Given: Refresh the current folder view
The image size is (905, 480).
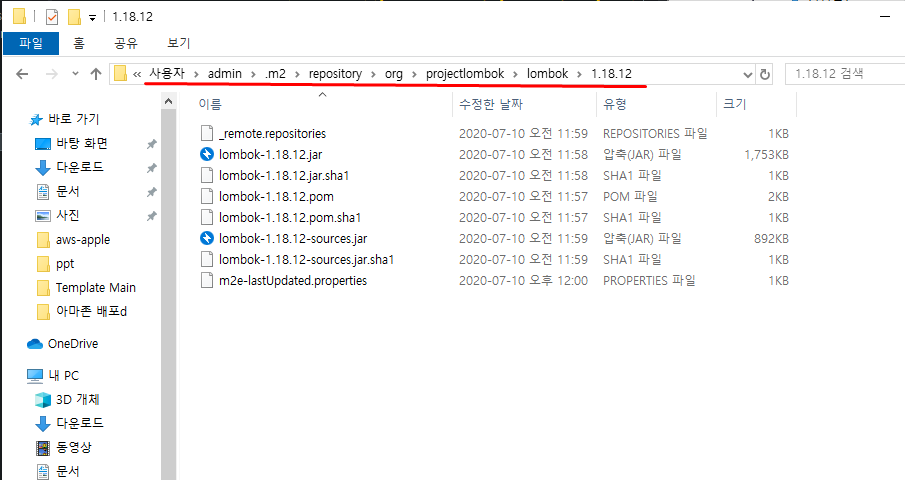Looking at the screenshot, I should pyautogui.click(x=765, y=74).
